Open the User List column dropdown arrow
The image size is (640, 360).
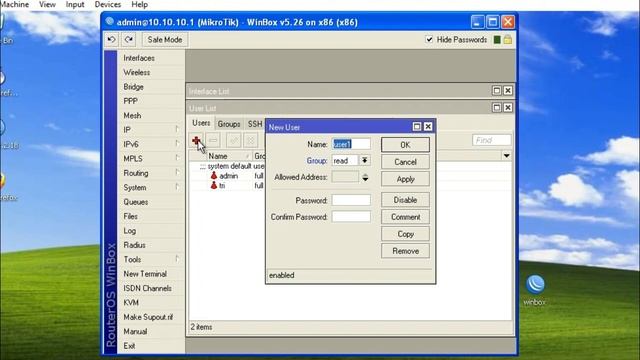(507, 156)
